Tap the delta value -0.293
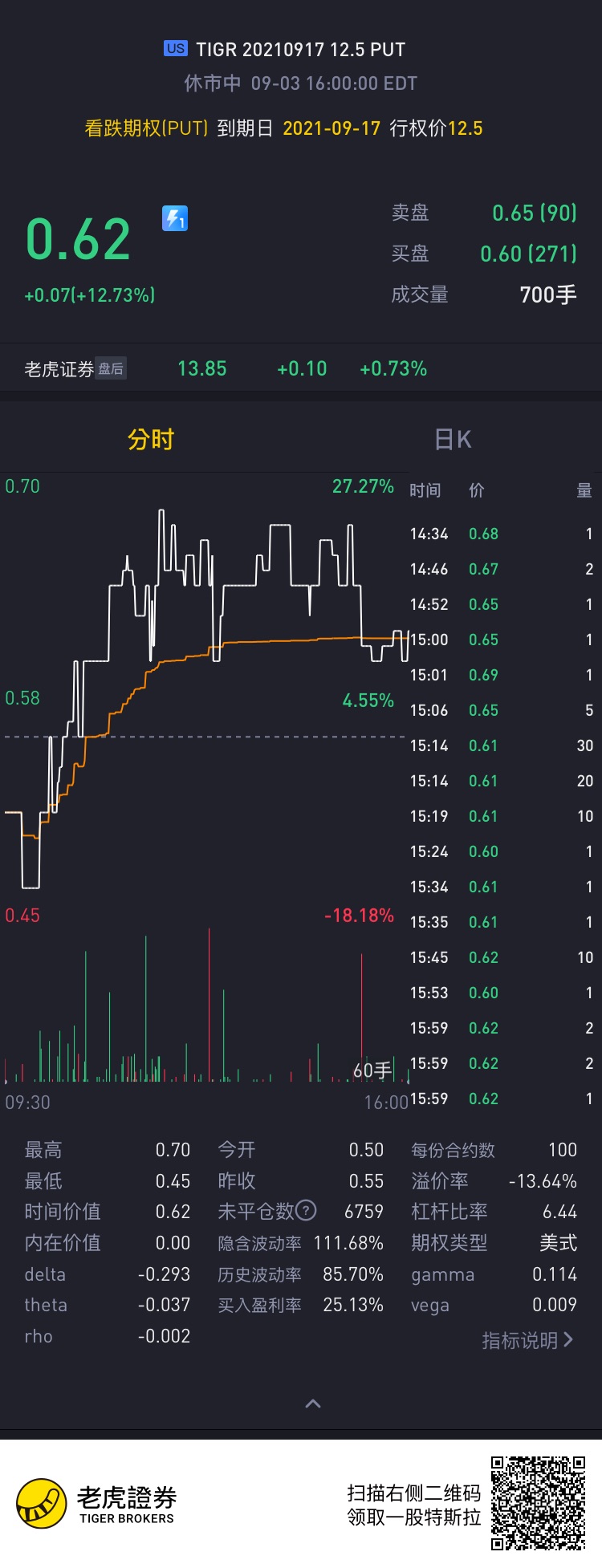 pyautogui.click(x=164, y=1274)
